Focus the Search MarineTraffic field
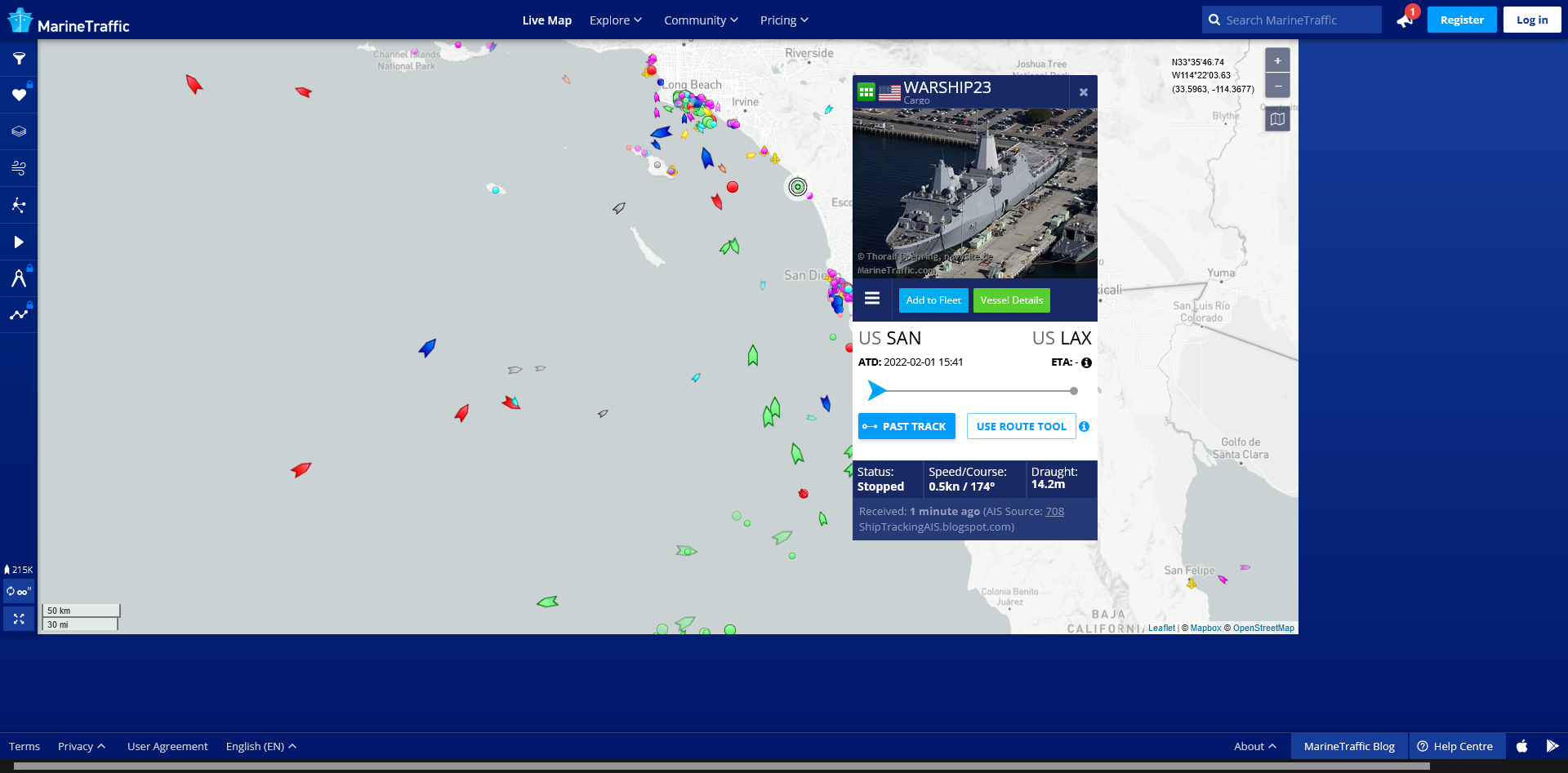Image resolution: width=1568 pixels, height=773 pixels. click(x=1292, y=20)
